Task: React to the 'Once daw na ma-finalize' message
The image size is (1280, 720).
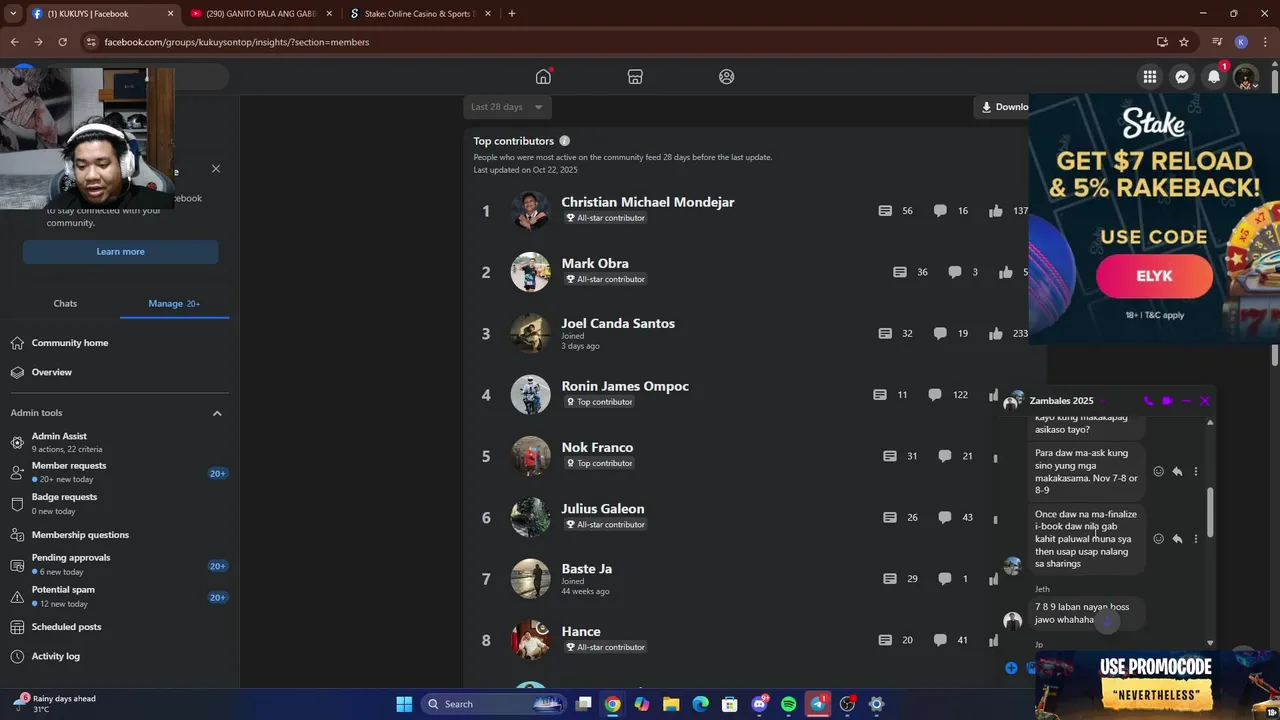Action: (x=1159, y=539)
